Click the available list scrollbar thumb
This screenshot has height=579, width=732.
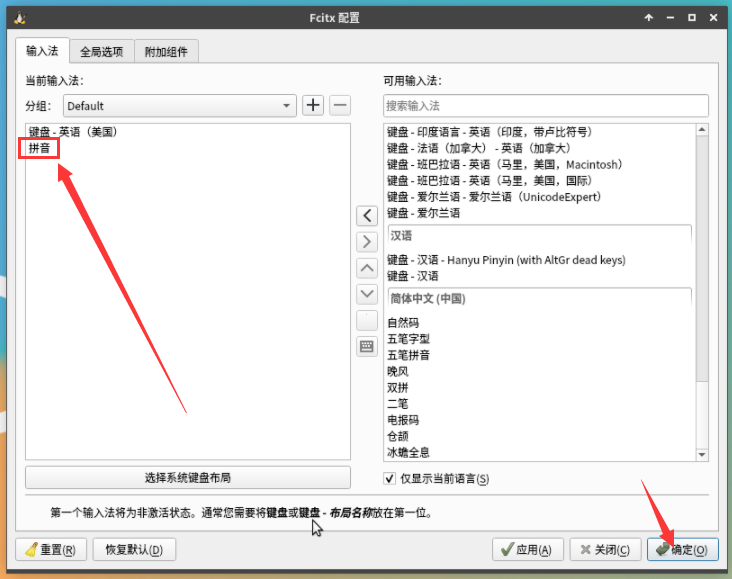point(702,258)
